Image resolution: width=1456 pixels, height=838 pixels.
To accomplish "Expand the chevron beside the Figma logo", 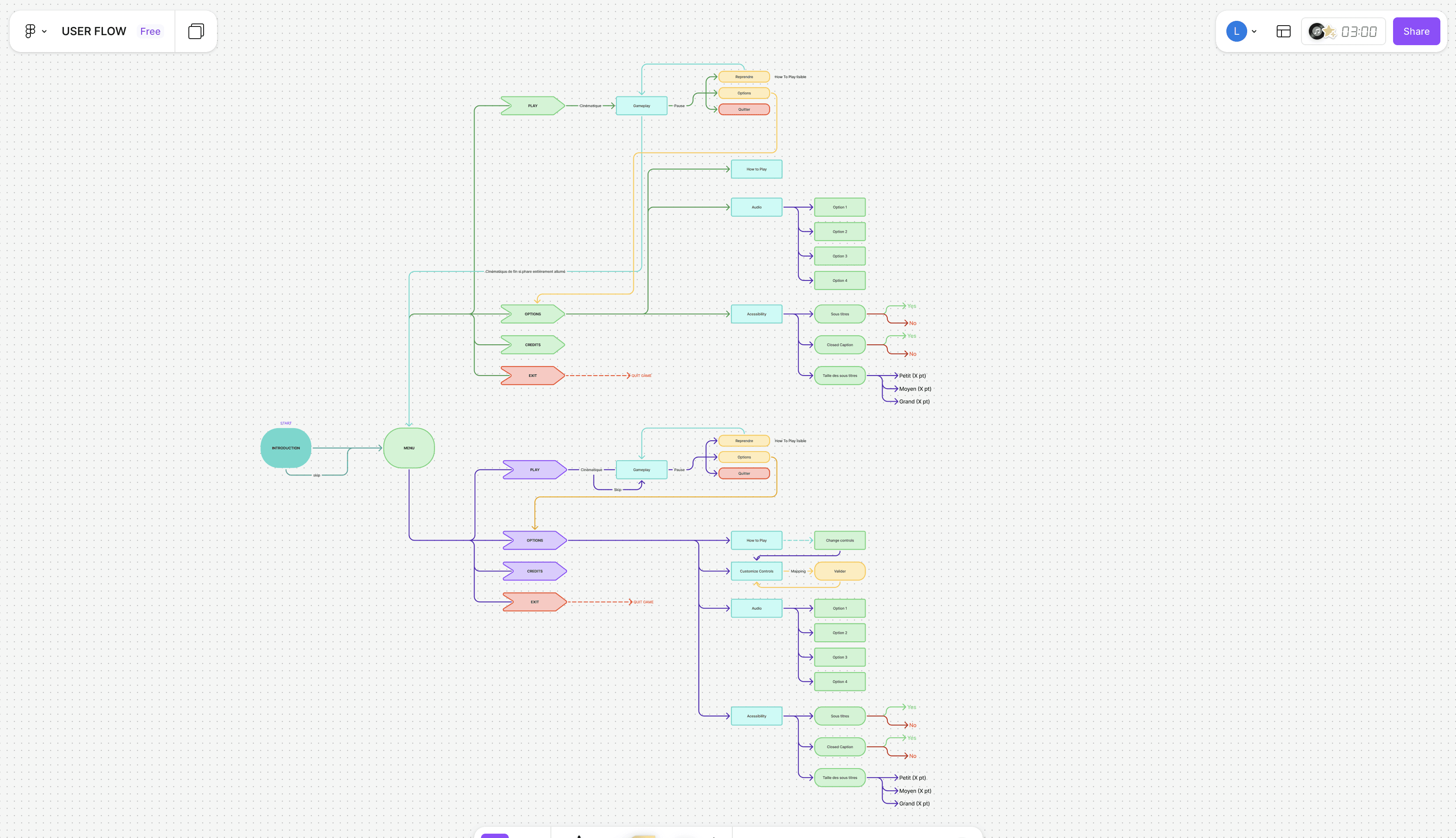I will click(x=44, y=32).
